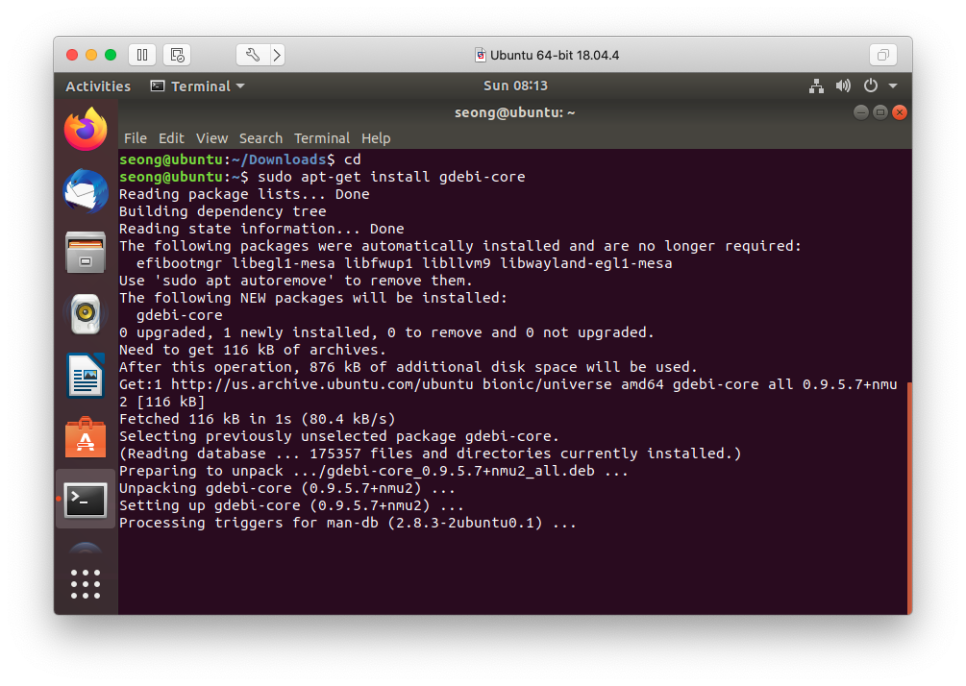Open the File menu in Terminal

pyautogui.click(x=136, y=138)
